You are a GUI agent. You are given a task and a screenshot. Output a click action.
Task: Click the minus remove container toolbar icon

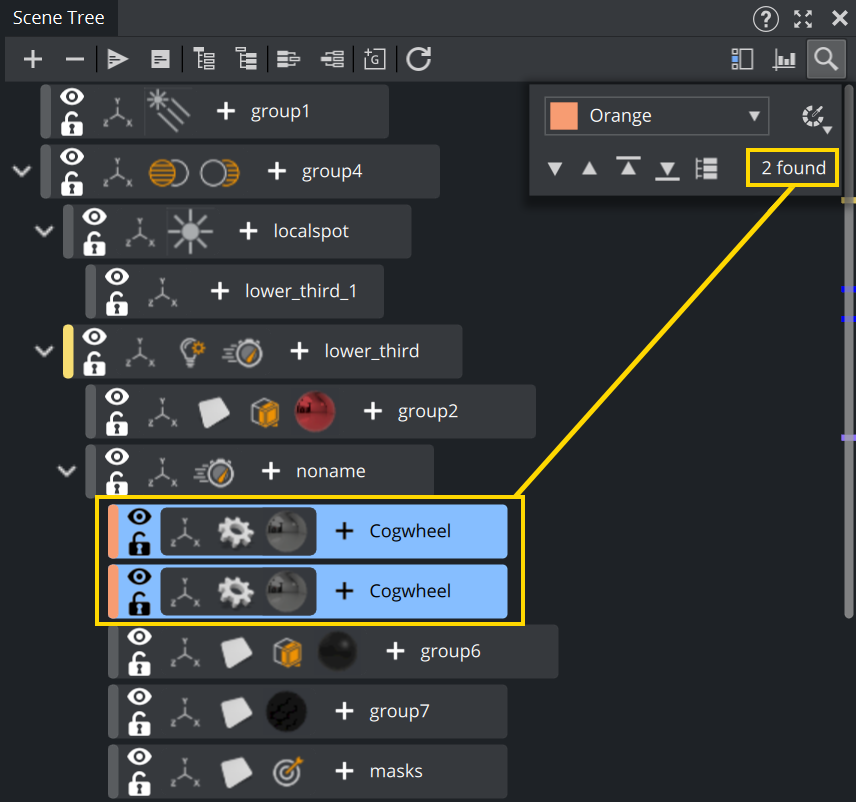[x=75, y=60]
